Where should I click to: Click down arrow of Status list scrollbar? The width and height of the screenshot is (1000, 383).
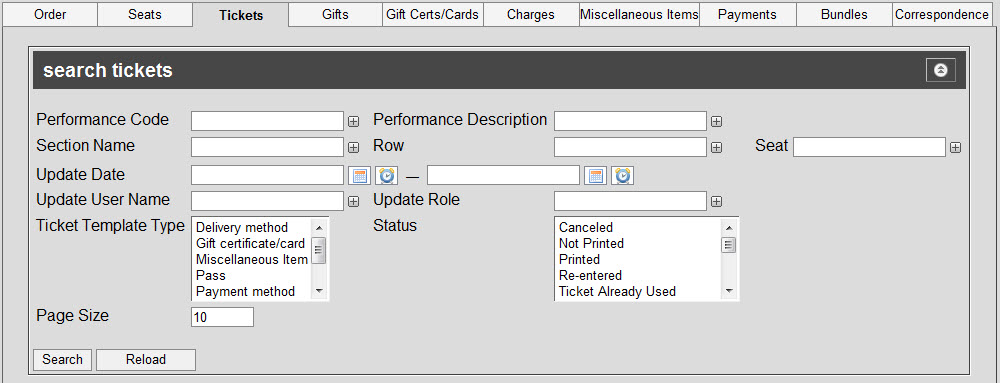click(729, 291)
